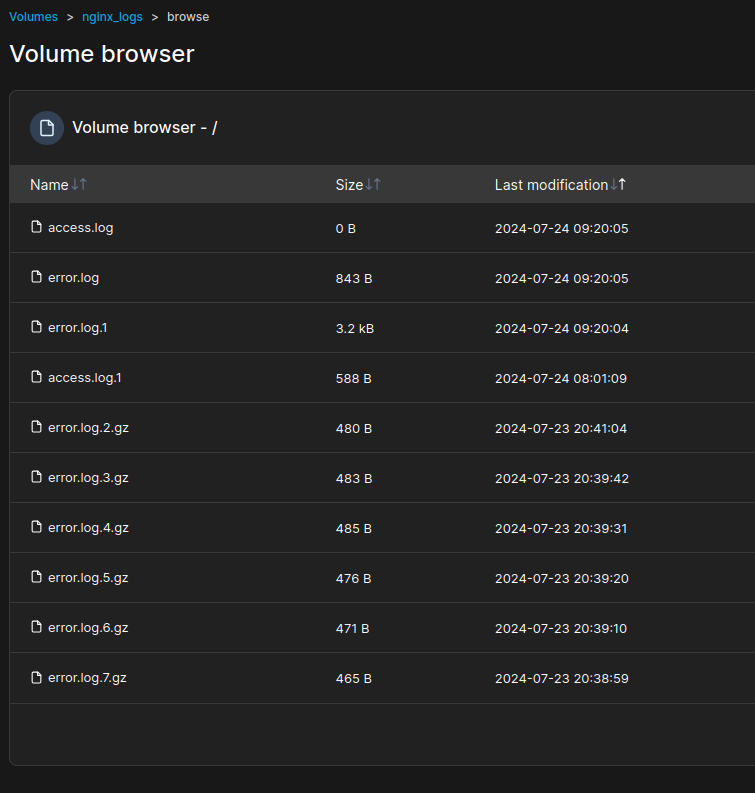Open nginx_logs breadcrumb link
Viewport: 755px width, 793px height.
point(112,17)
